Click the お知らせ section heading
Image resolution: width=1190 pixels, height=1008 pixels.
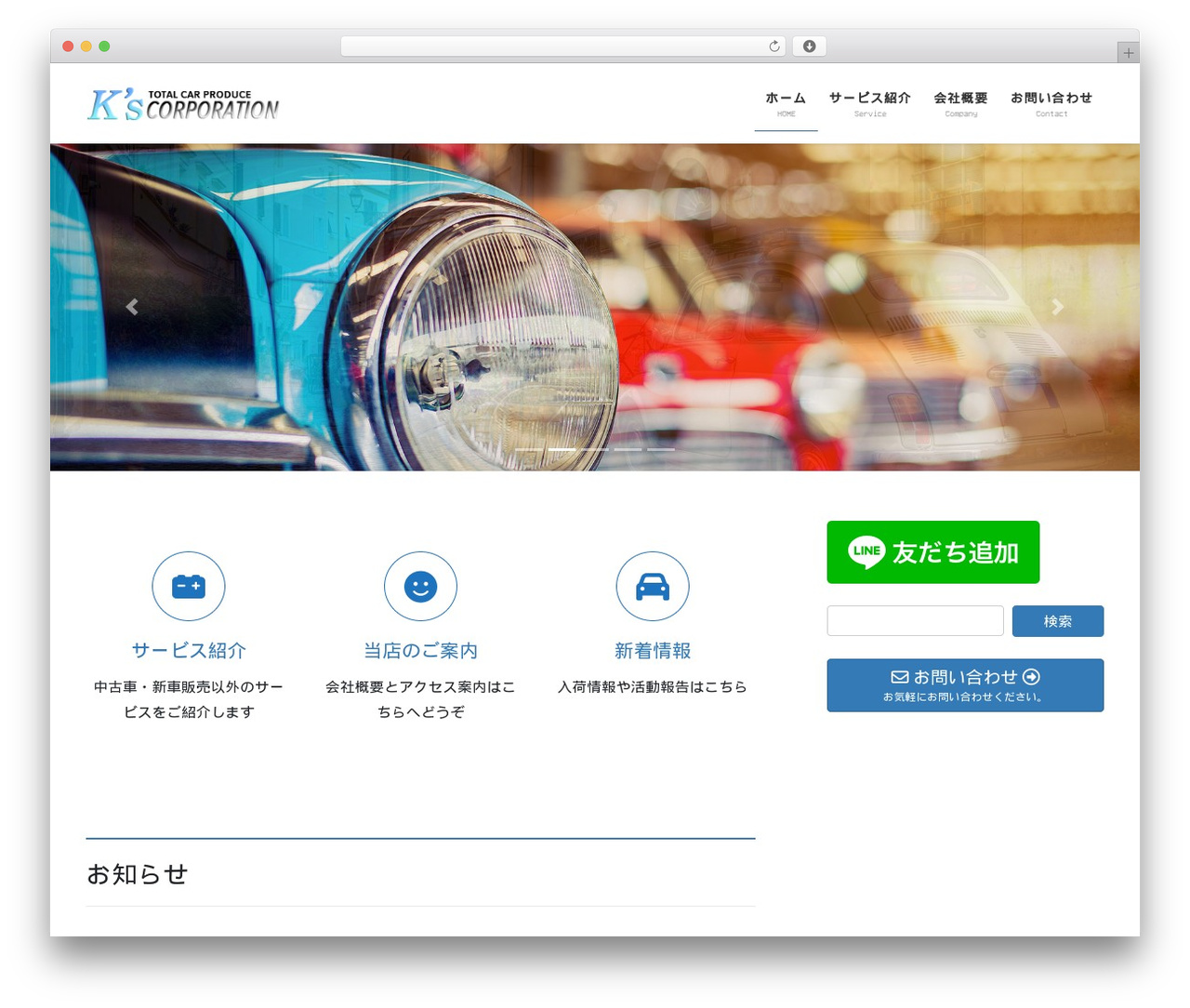pyautogui.click(x=138, y=874)
